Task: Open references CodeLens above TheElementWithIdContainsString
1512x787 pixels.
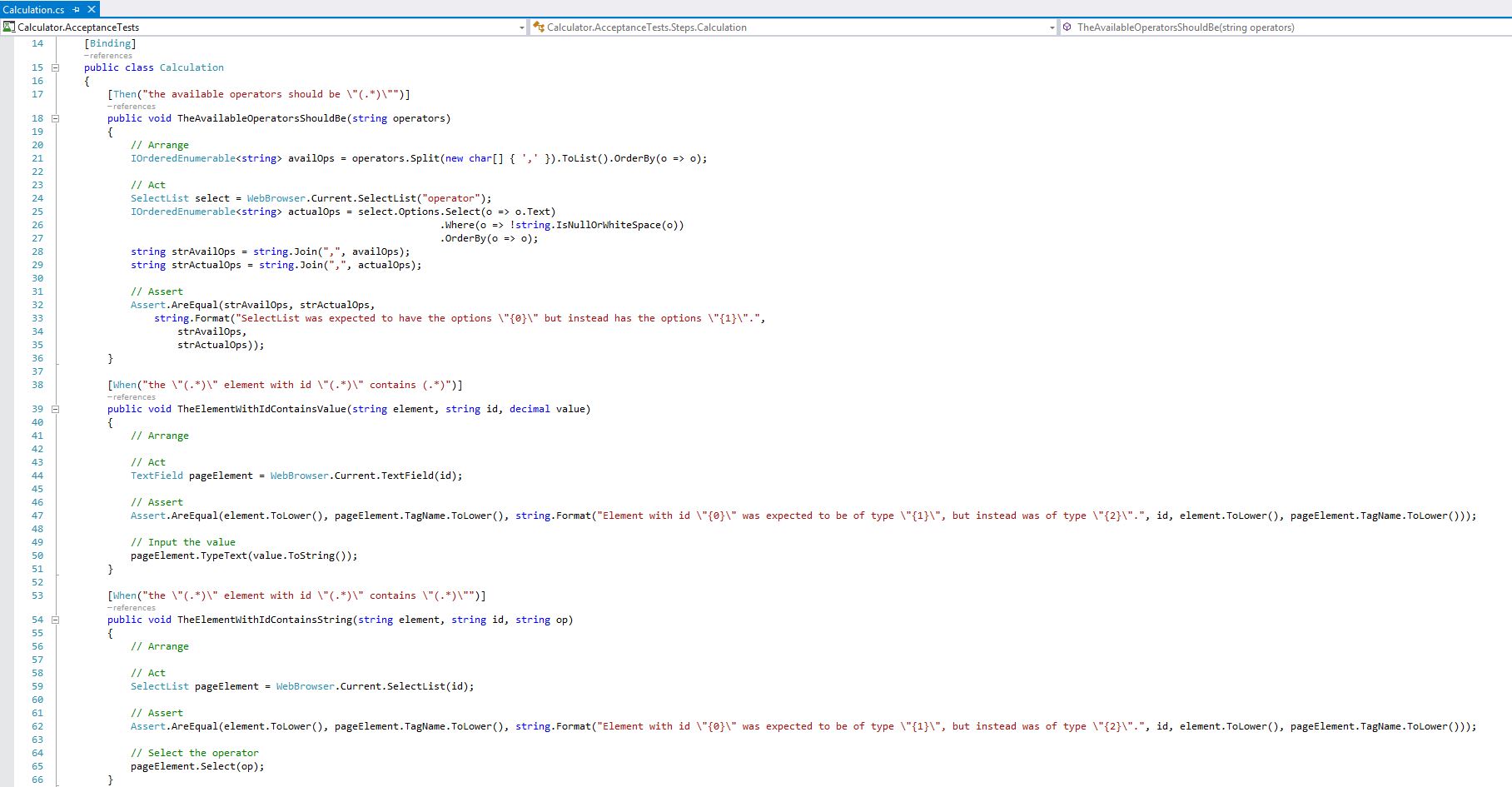Action: [x=132, y=608]
